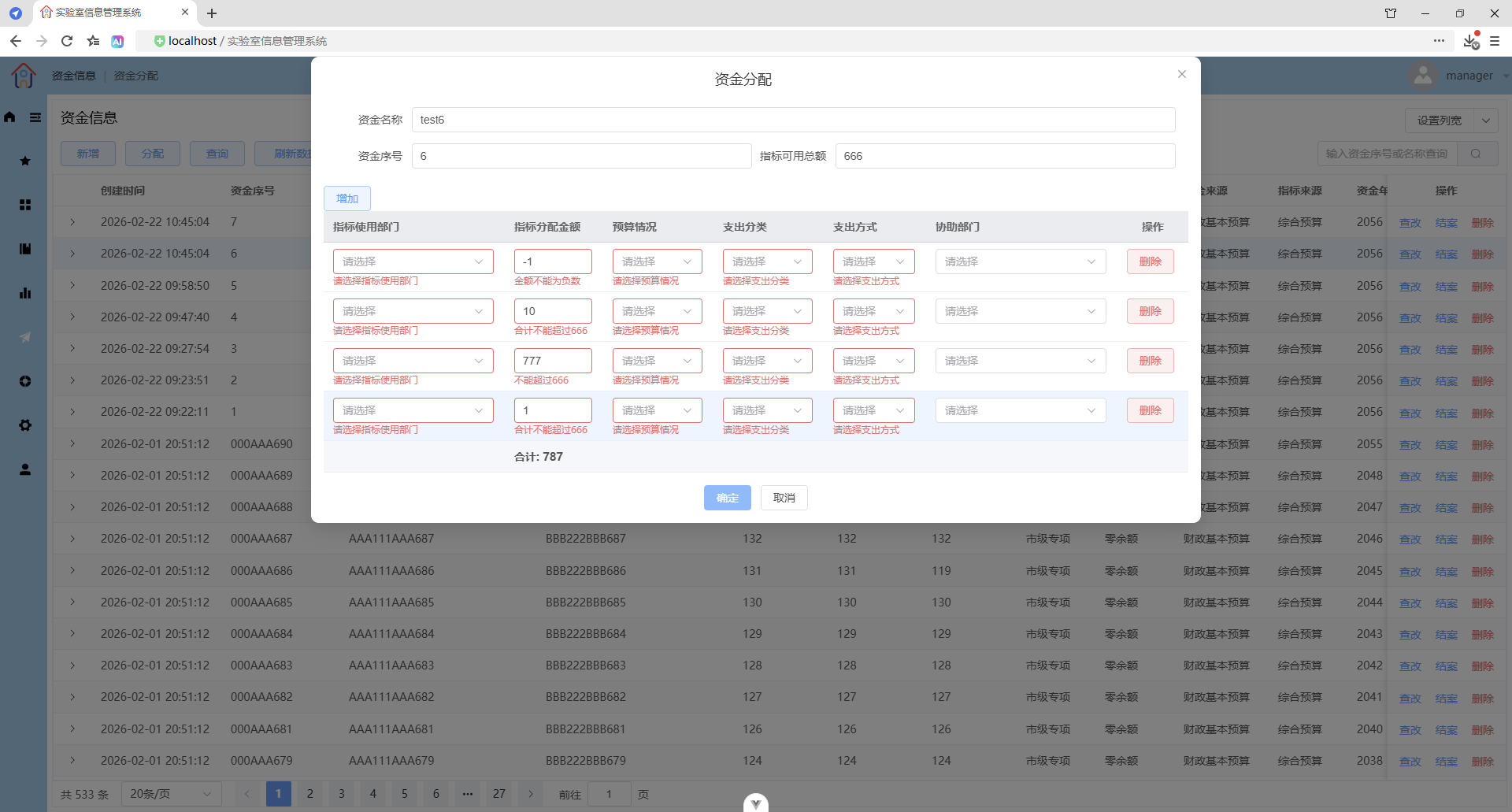Go to page 5 in the pagination
This screenshot has height=812, width=1512.
(x=405, y=794)
